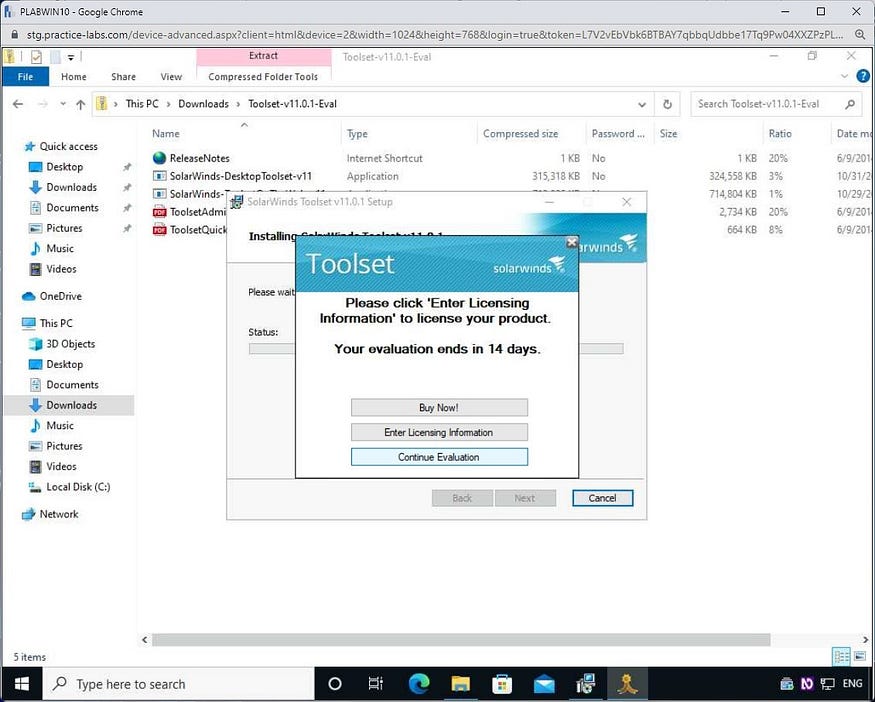
Task: Open Microsoft Store from taskbar
Action: pyautogui.click(x=502, y=684)
